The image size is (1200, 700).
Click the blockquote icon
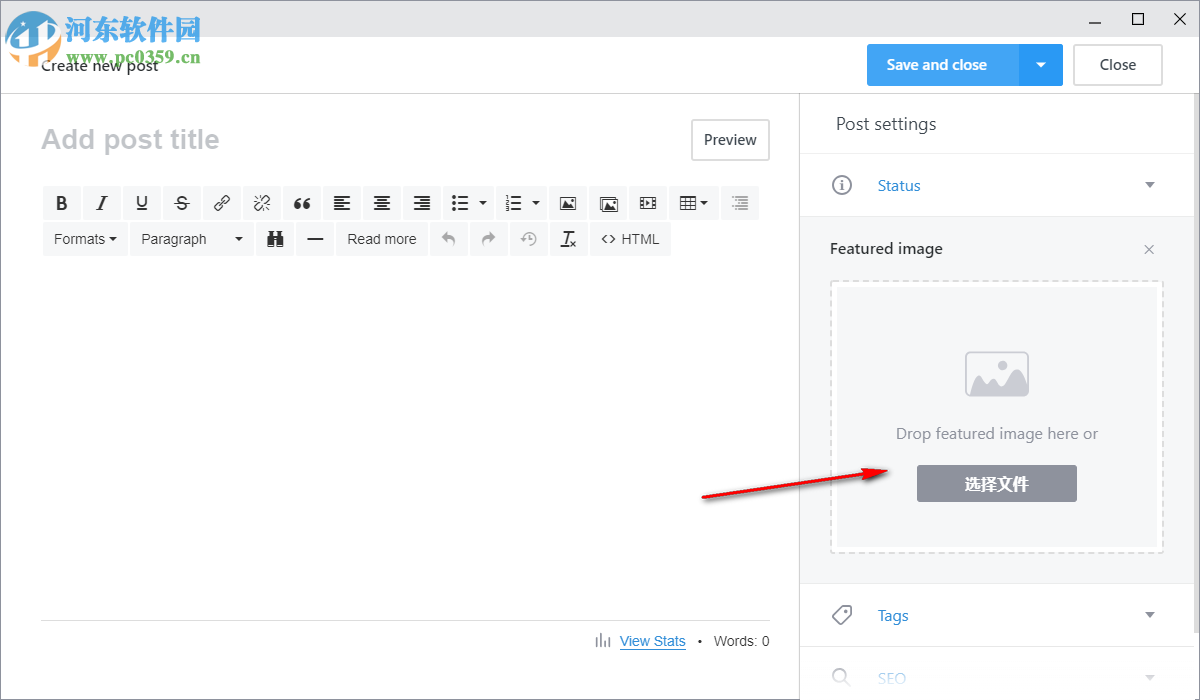[302, 203]
